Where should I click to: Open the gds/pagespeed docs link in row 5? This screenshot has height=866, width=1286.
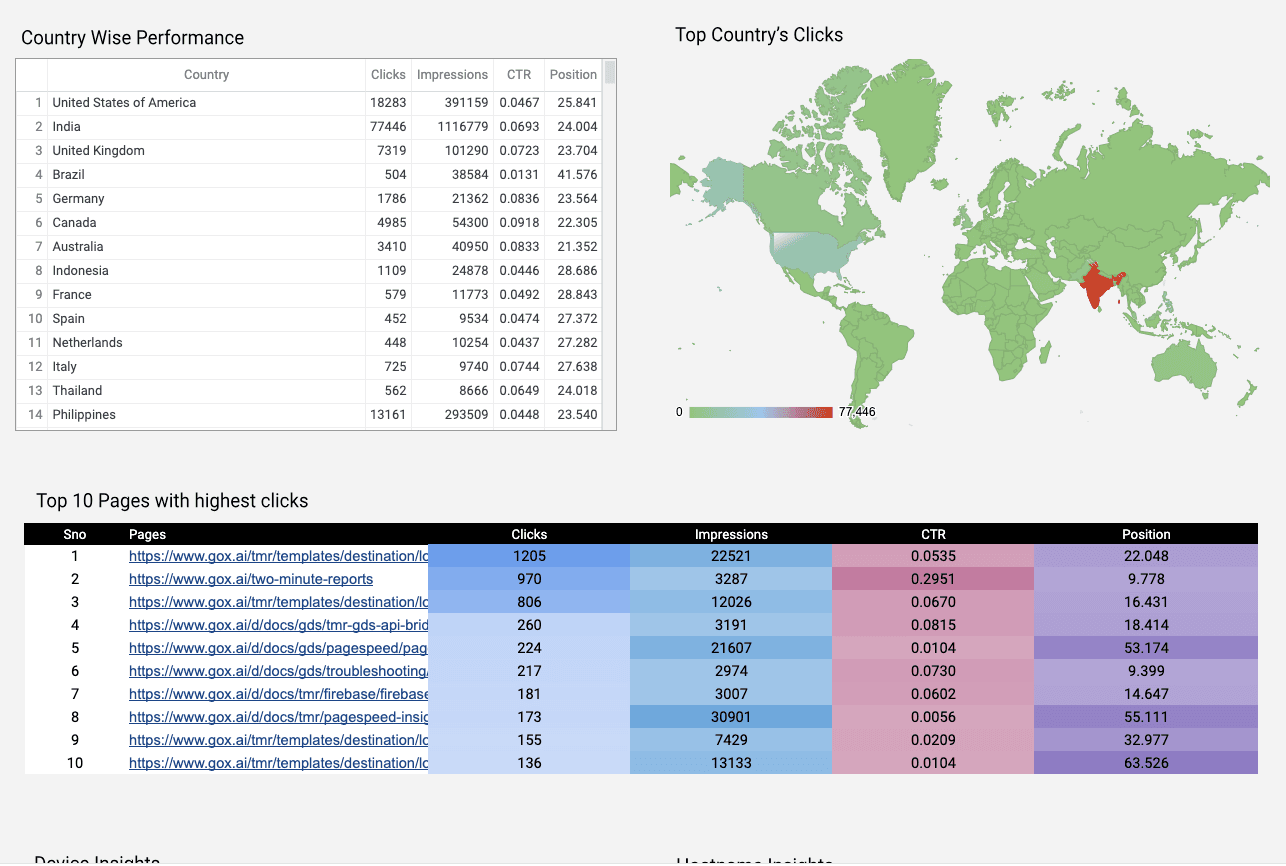coord(279,648)
